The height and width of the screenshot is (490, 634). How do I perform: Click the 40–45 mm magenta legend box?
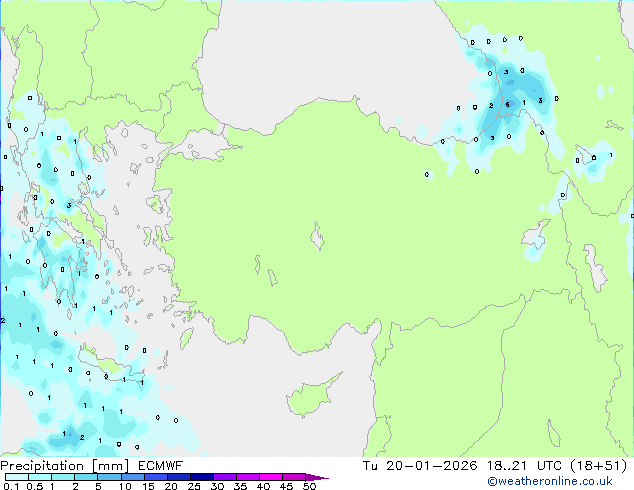pos(271,477)
